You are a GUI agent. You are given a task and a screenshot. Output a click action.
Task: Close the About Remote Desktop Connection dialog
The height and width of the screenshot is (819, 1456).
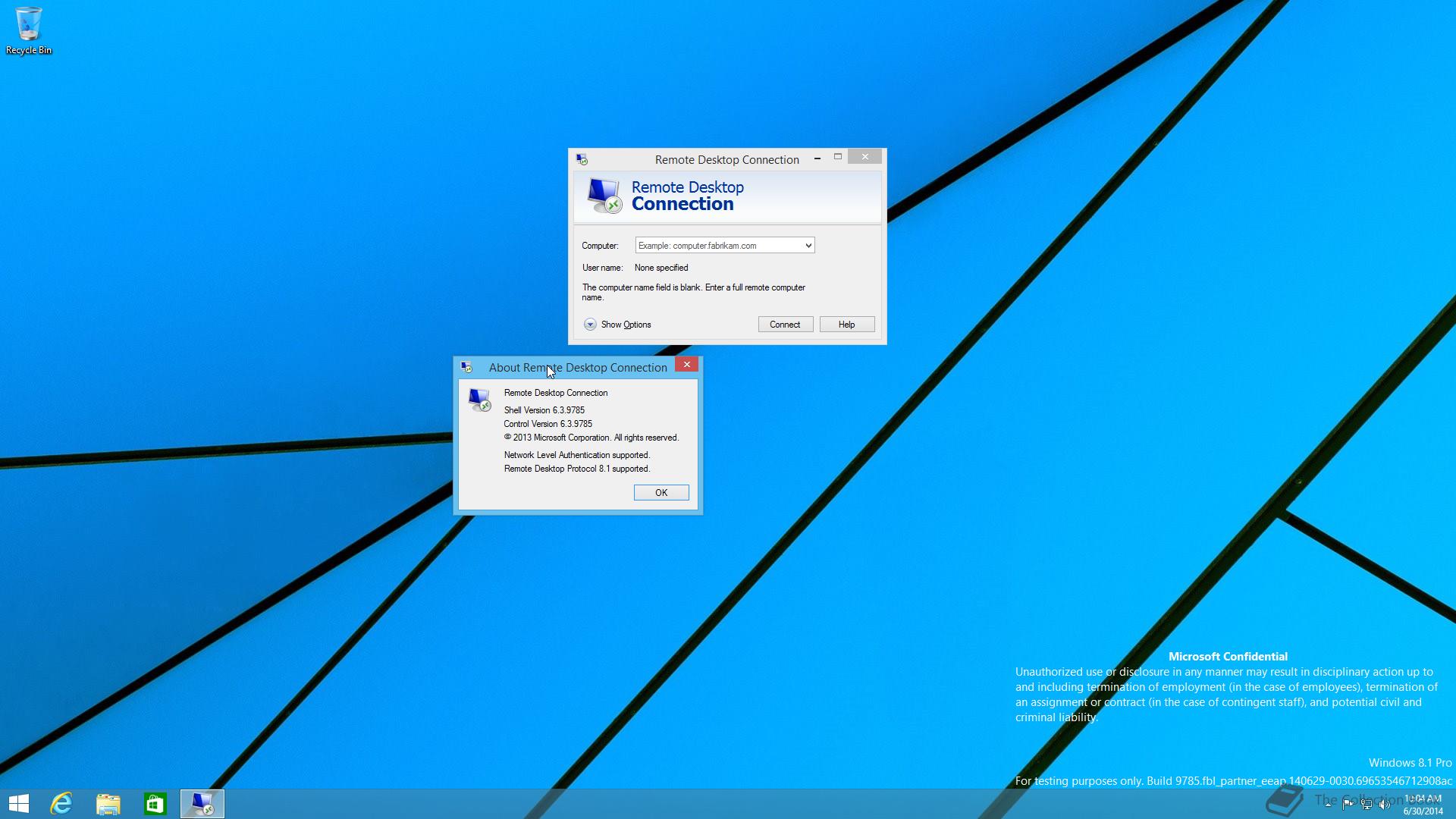687,365
